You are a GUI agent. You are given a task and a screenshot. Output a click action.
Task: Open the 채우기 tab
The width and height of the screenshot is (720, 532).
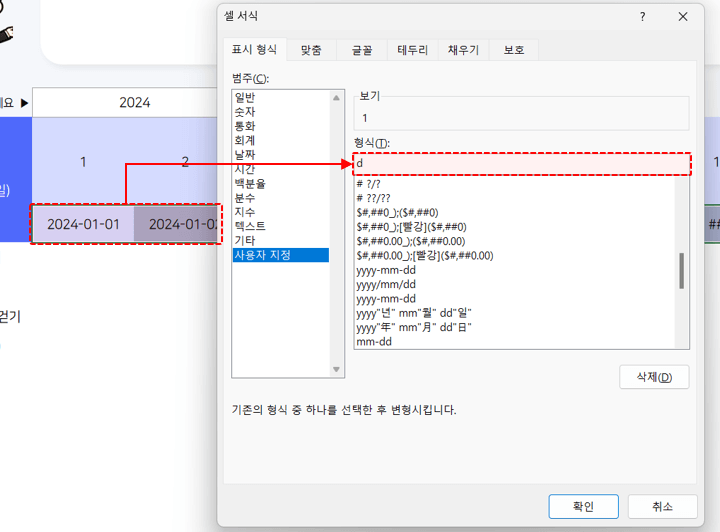point(463,50)
